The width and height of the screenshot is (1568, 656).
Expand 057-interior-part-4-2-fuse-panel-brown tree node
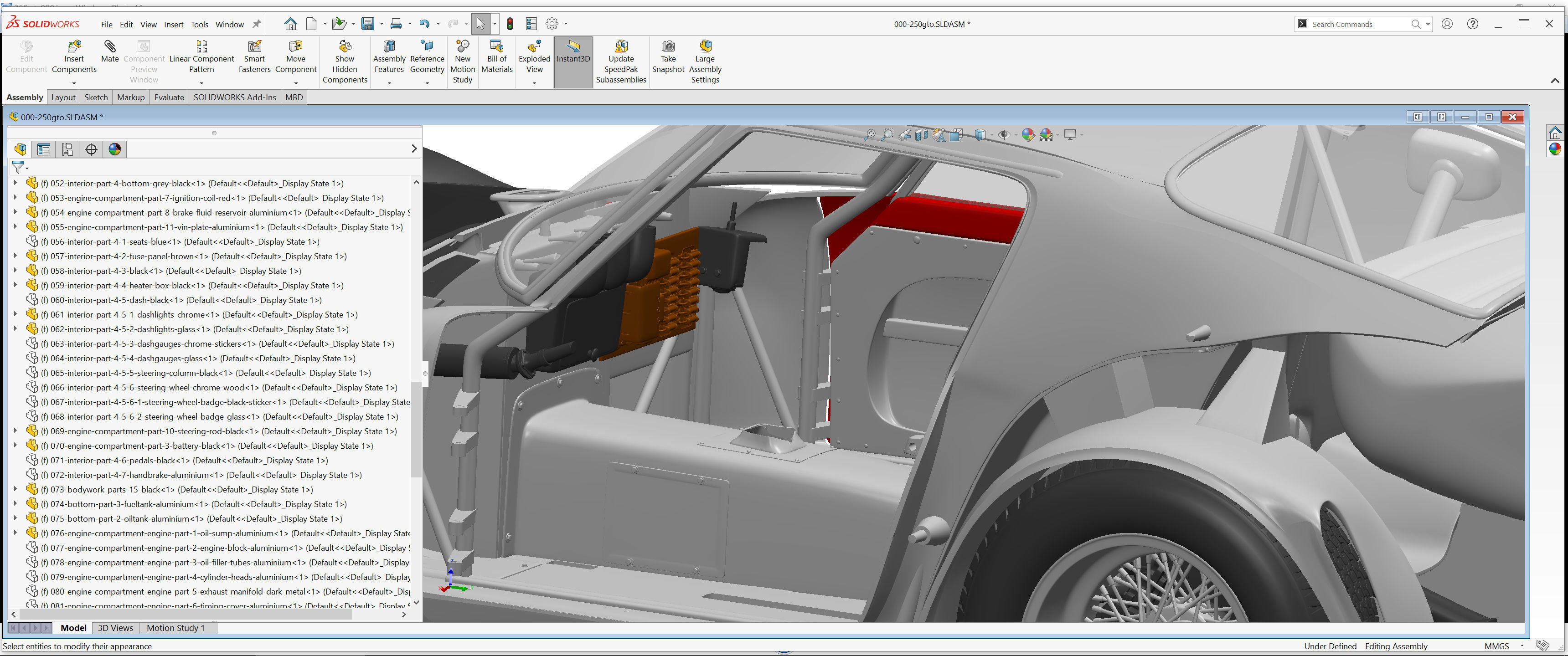point(15,256)
